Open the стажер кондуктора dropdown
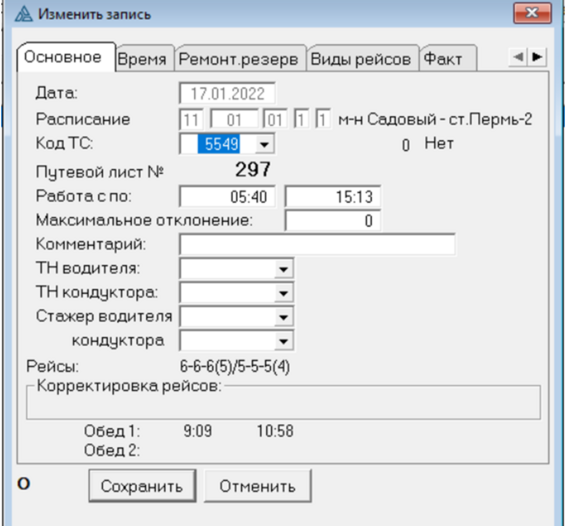 (283, 341)
